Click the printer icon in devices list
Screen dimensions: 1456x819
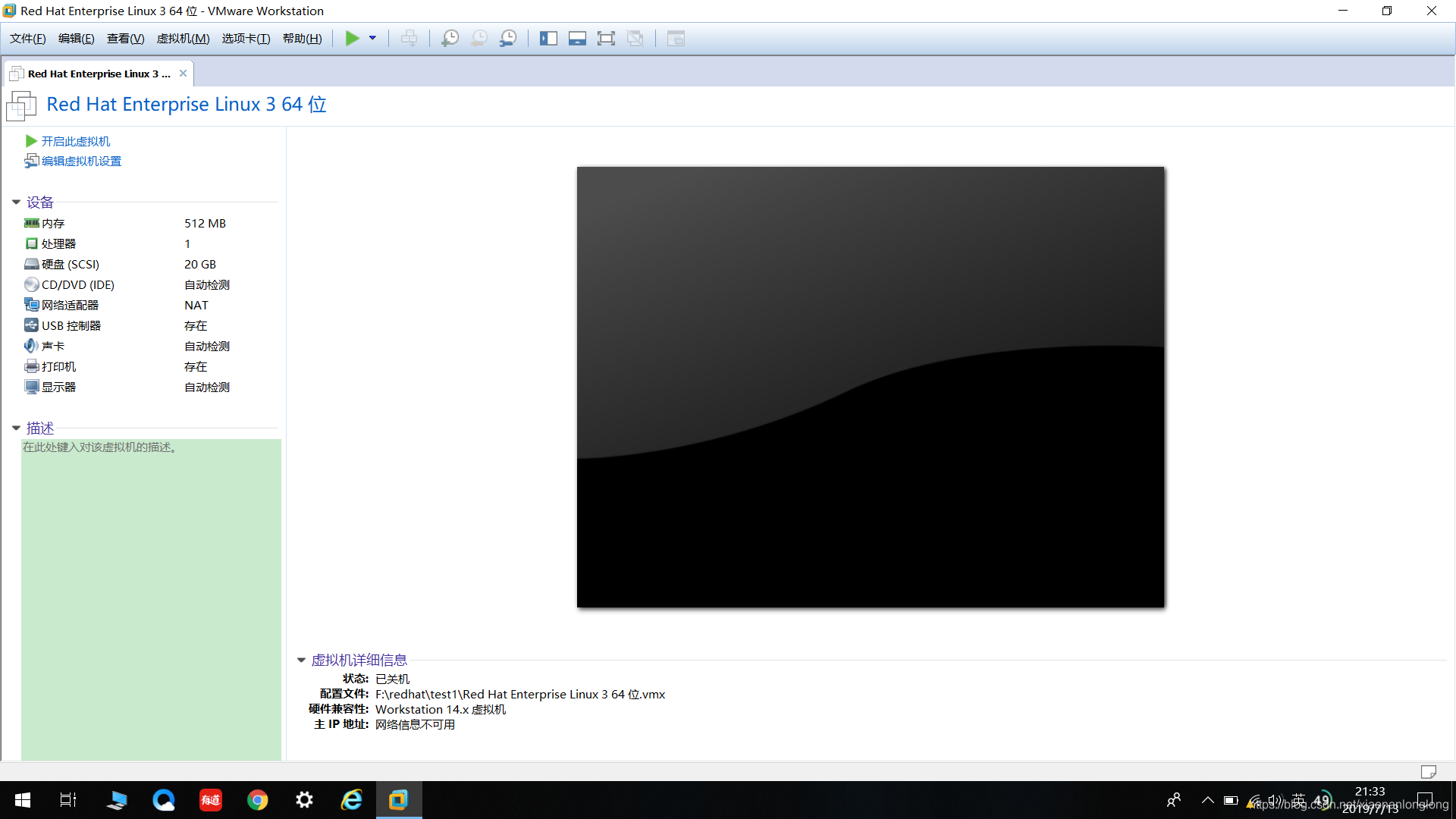click(31, 366)
